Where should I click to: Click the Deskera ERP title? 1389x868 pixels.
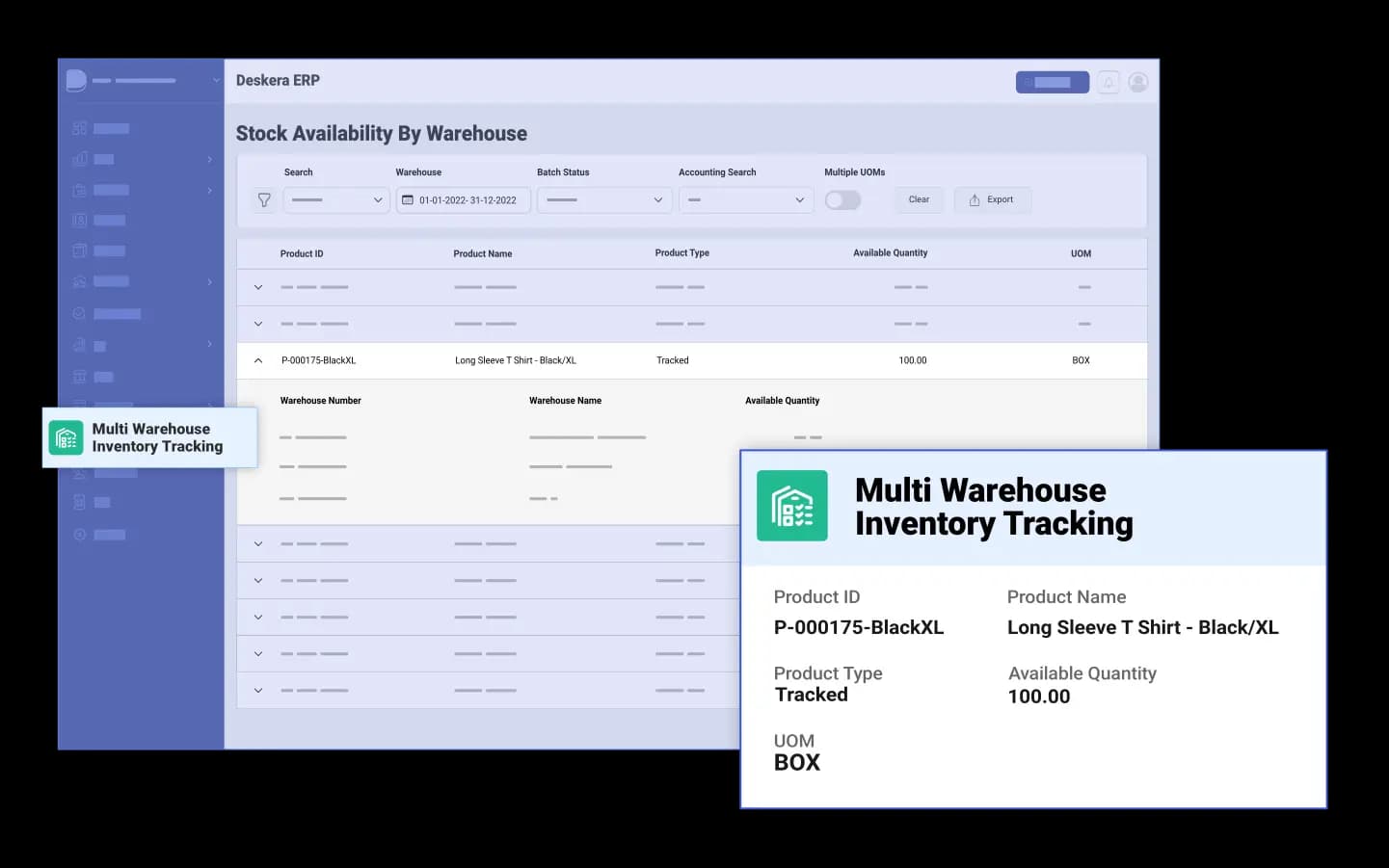tap(278, 81)
